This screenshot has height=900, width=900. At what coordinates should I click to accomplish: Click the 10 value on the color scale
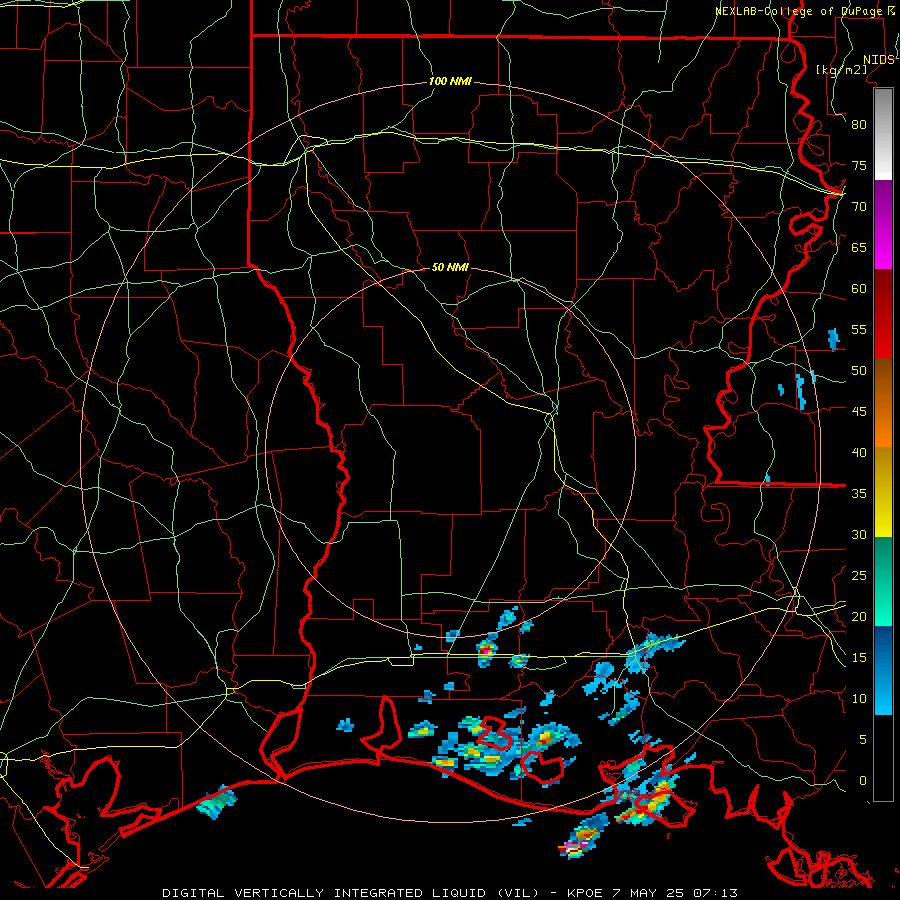click(x=859, y=699)
